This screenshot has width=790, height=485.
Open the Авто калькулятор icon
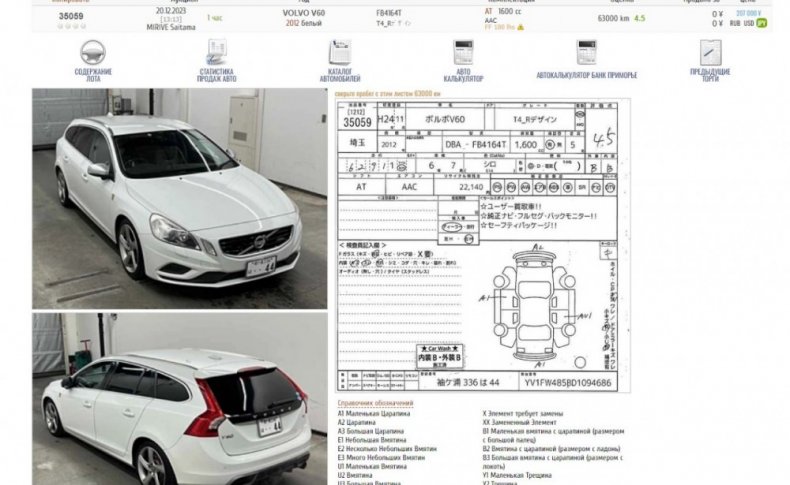pyautogui.click(x=463, y=52)
